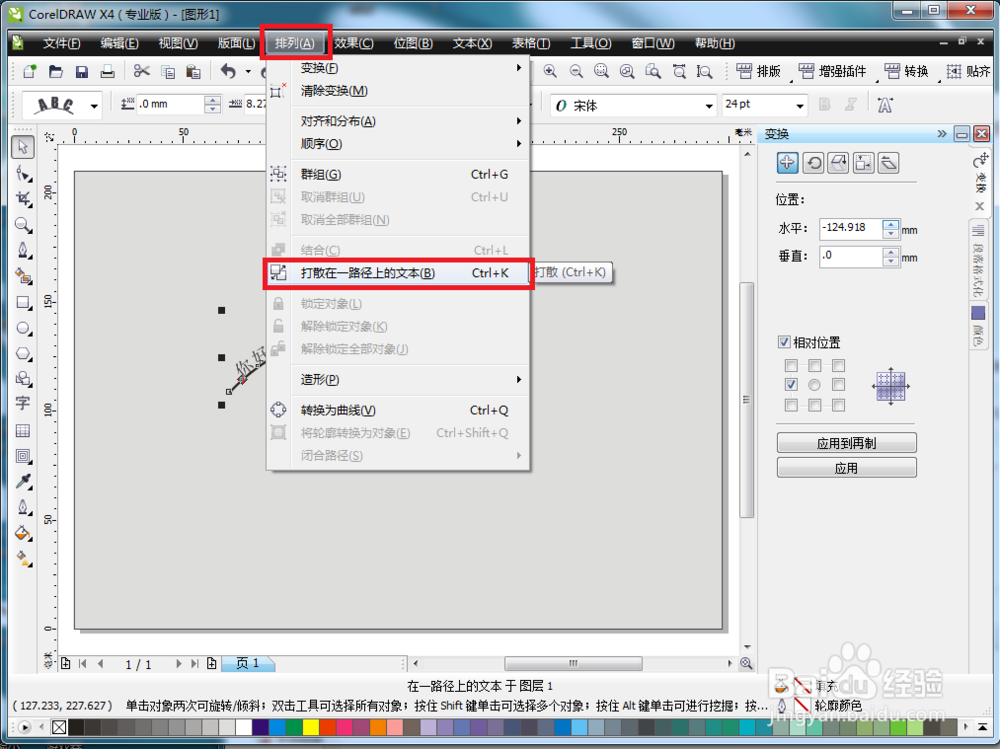1000x749 pixels.
Task: Choose 打散在一路径上的文本 menu entry
Action: 399,273
